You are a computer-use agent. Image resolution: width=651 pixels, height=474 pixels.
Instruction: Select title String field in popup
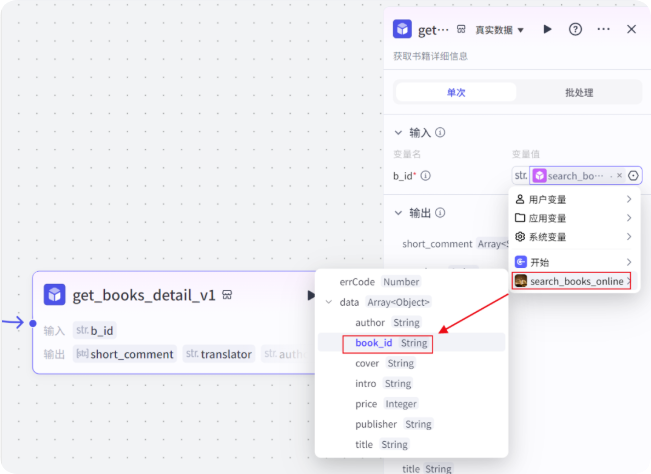[411, 445]
